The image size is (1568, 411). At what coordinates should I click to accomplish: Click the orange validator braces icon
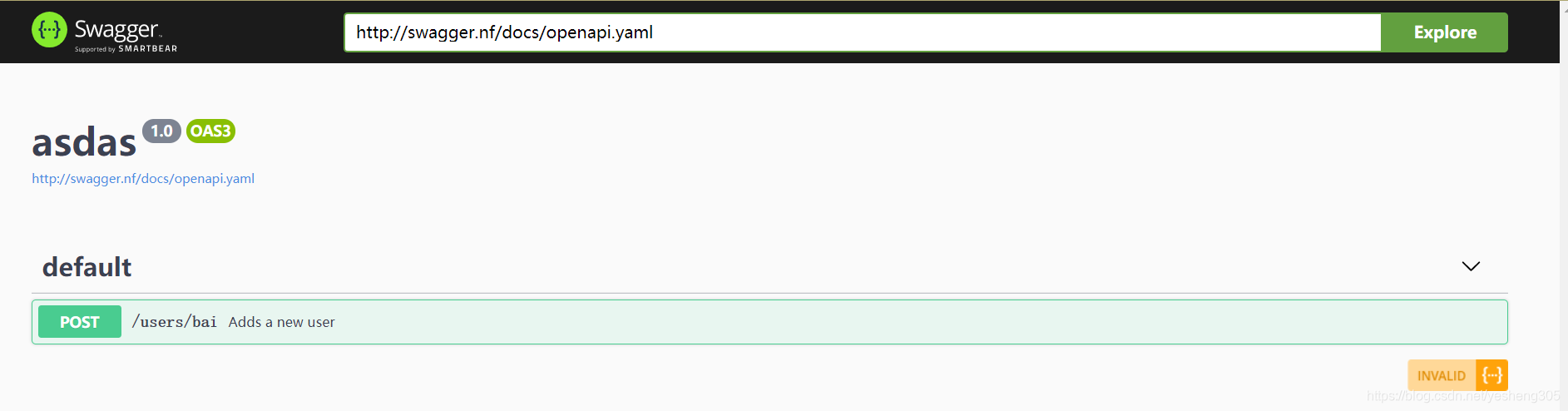[x=1492, y=375]
